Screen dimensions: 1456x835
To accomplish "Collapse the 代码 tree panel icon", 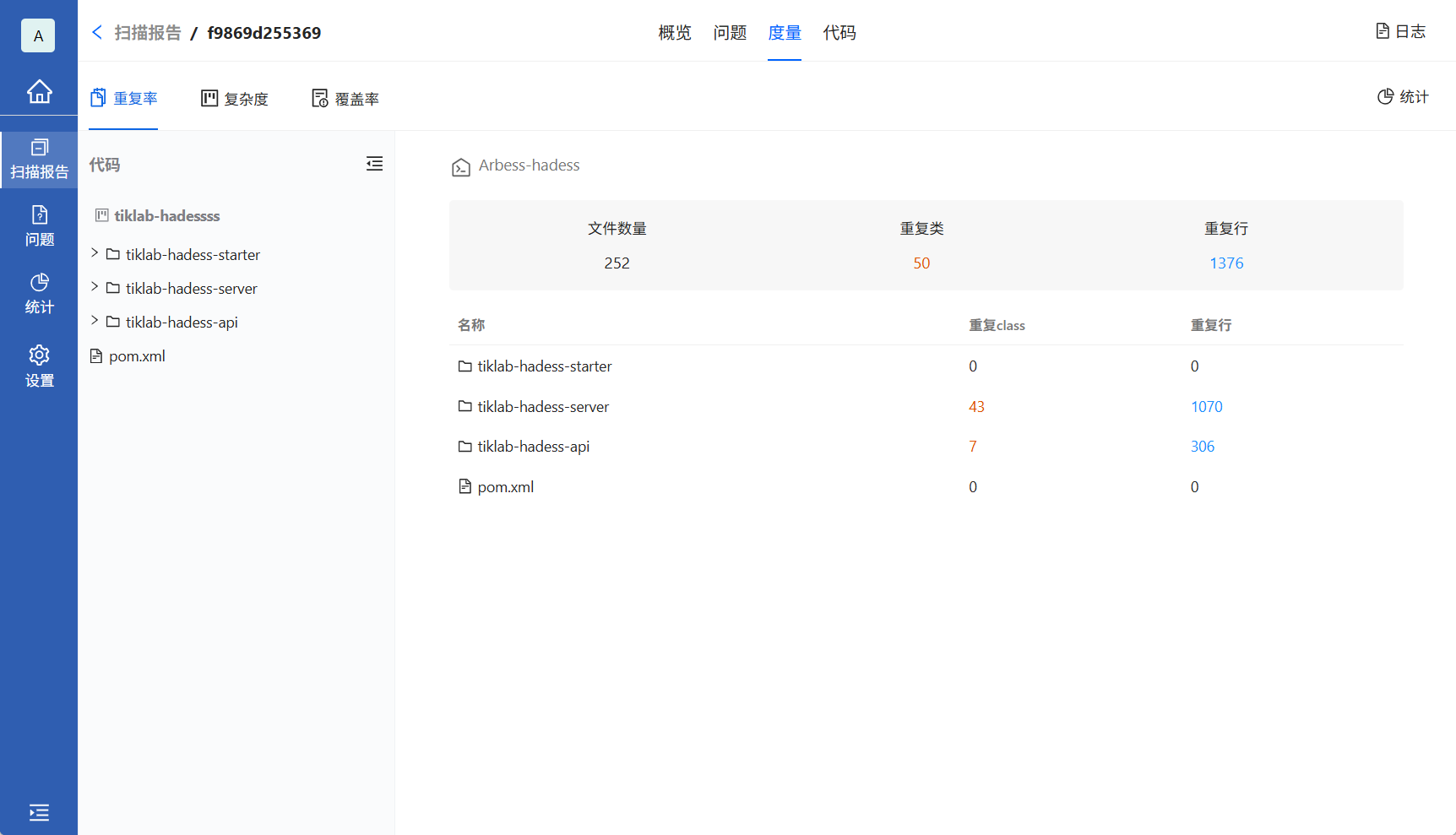I will coord(374,164).
